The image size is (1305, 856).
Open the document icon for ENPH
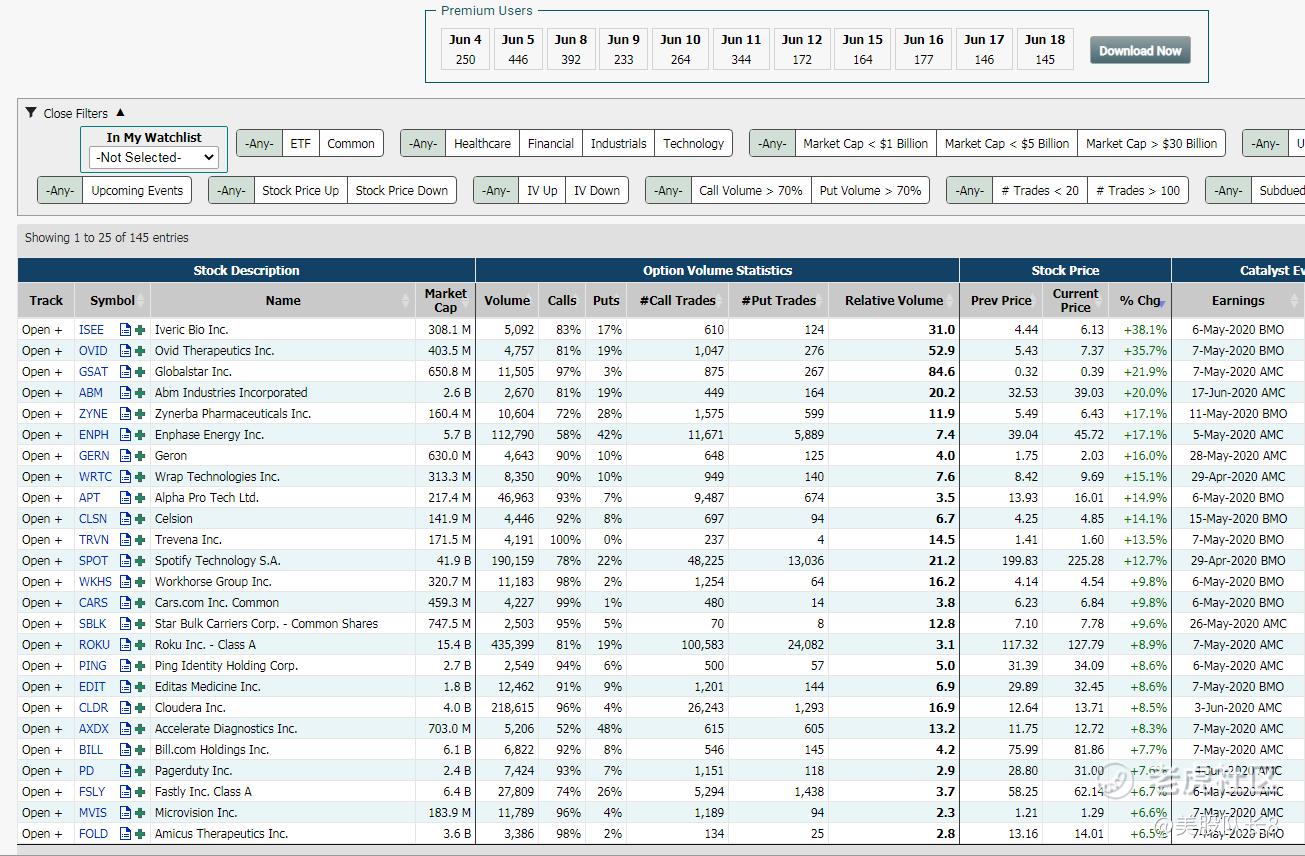(x=126, y=435)
